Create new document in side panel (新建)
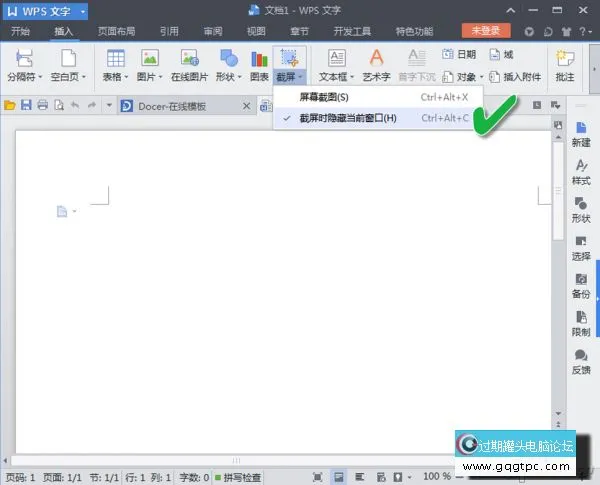600x485 pixels. [x=581, y=134]
